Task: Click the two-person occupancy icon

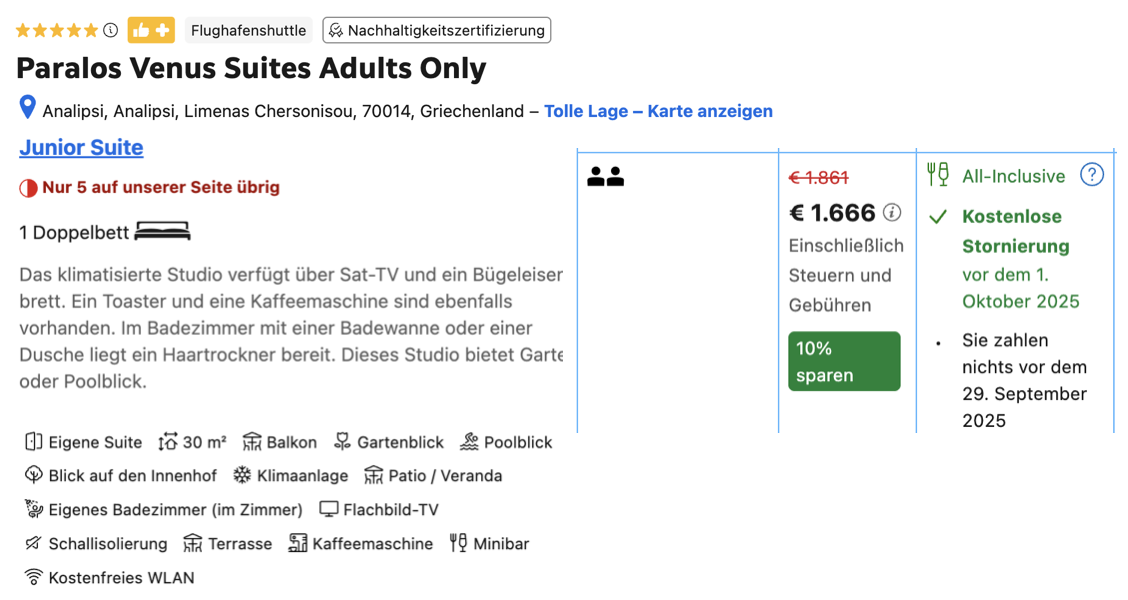Action: click(x=606, y=176)
